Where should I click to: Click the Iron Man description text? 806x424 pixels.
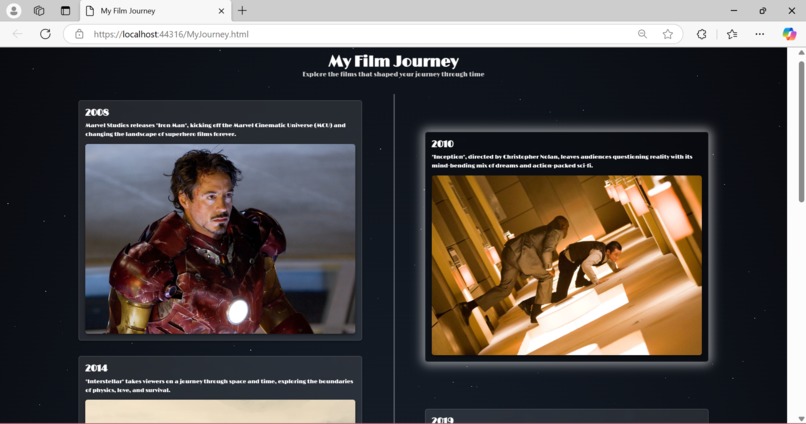pos(215,130)
